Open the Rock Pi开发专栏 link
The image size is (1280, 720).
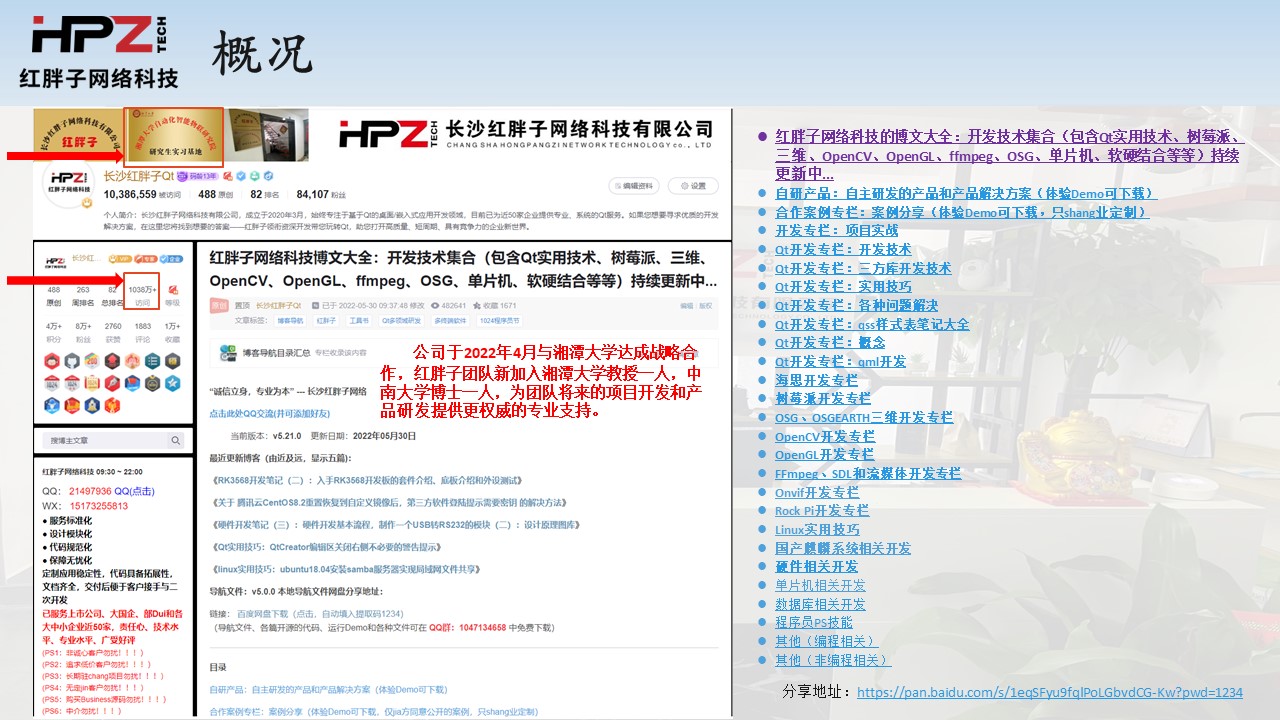(x=822, y=511)
